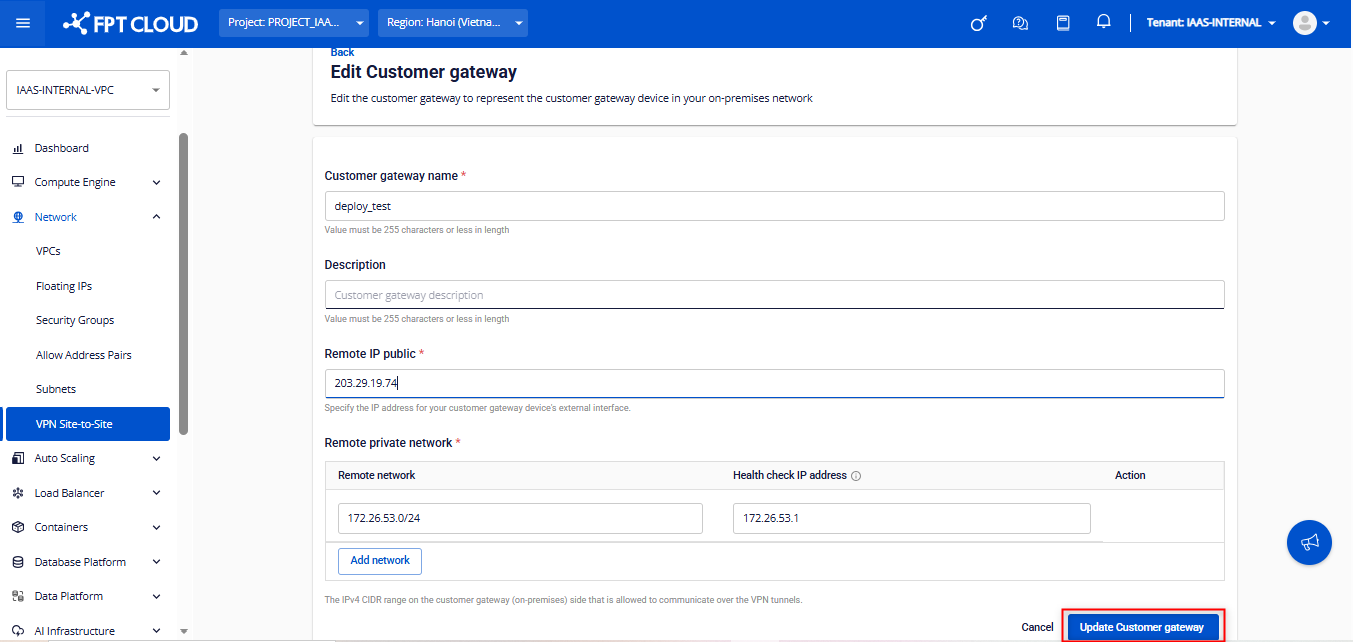
Task: Click the Add network button
Action: tap(380, 561)
